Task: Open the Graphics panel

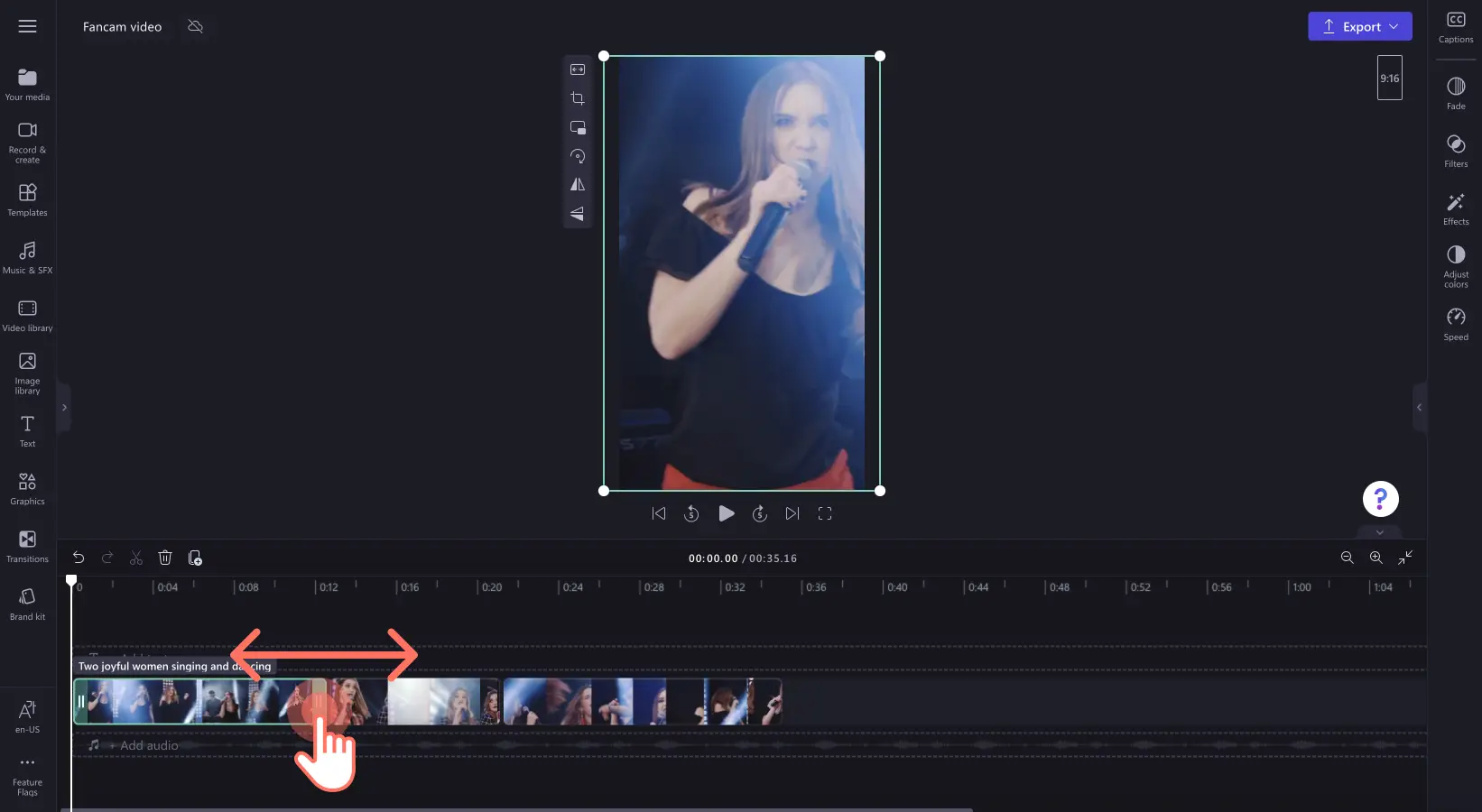Action: pos(27,489)
